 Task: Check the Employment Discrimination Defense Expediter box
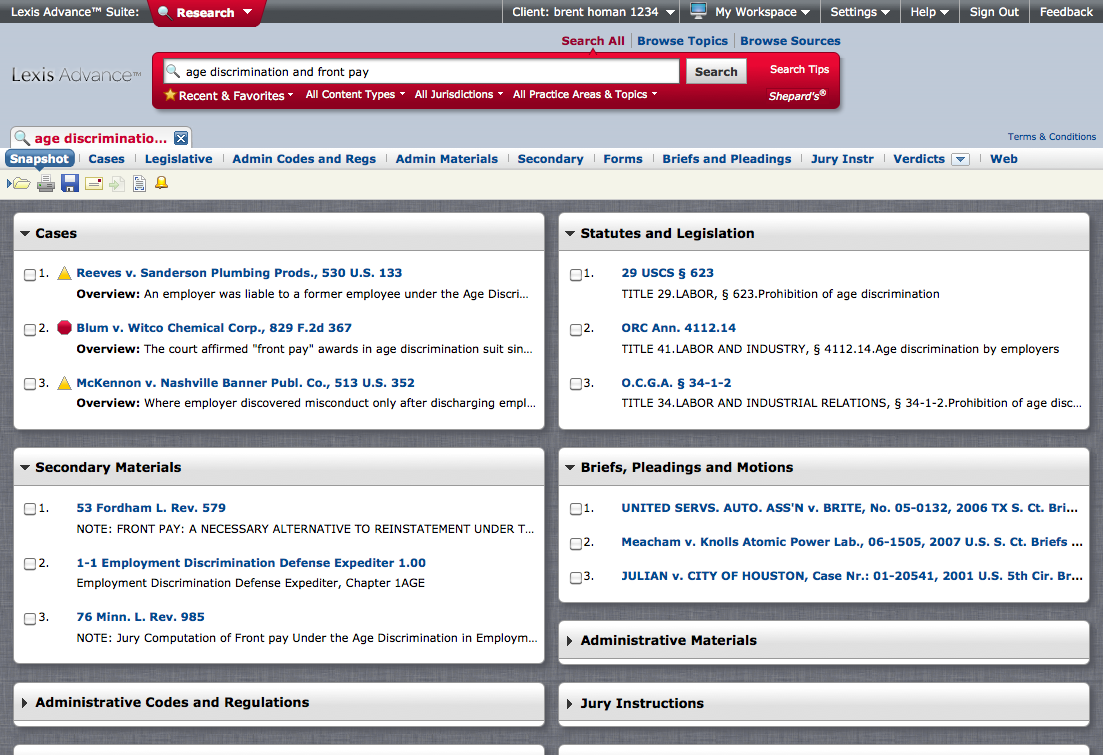[30, 564]
